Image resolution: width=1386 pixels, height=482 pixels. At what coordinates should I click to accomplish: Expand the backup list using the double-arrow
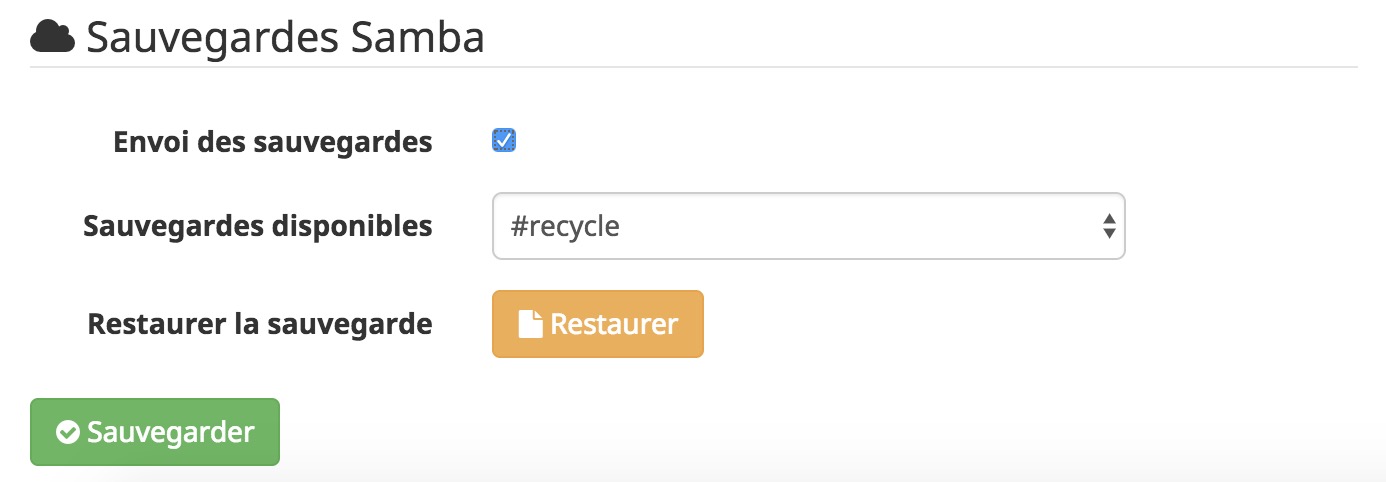pos(1109,226)
